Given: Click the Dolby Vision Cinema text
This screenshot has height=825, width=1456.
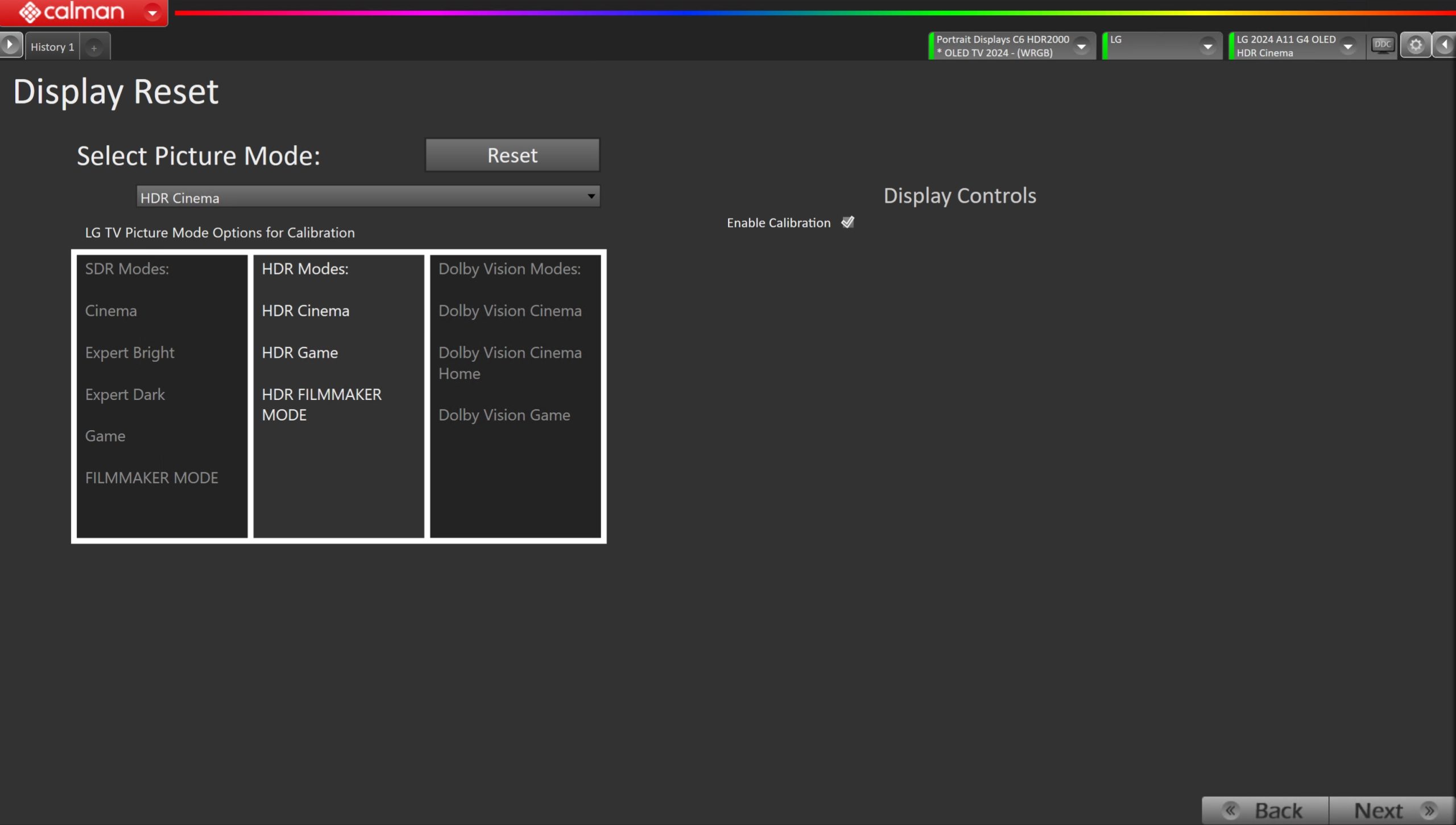Looking at the screenshot, I should coord(510,311).
